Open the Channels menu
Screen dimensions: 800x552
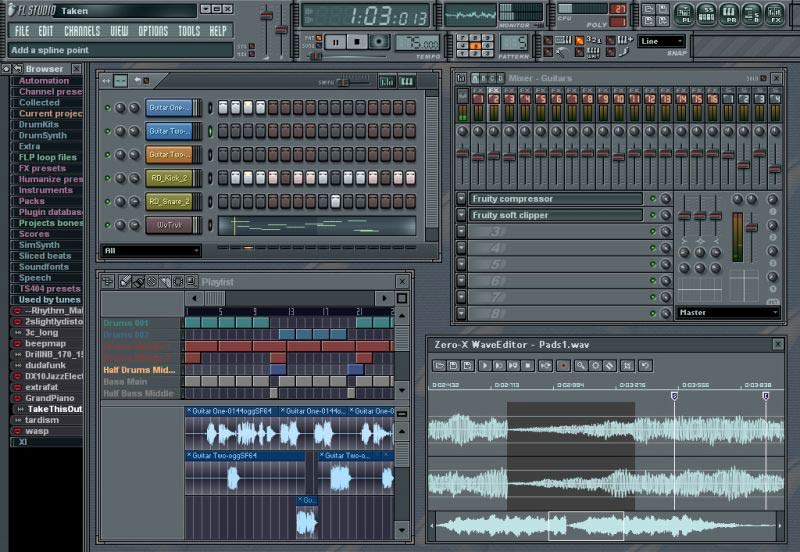82,31
